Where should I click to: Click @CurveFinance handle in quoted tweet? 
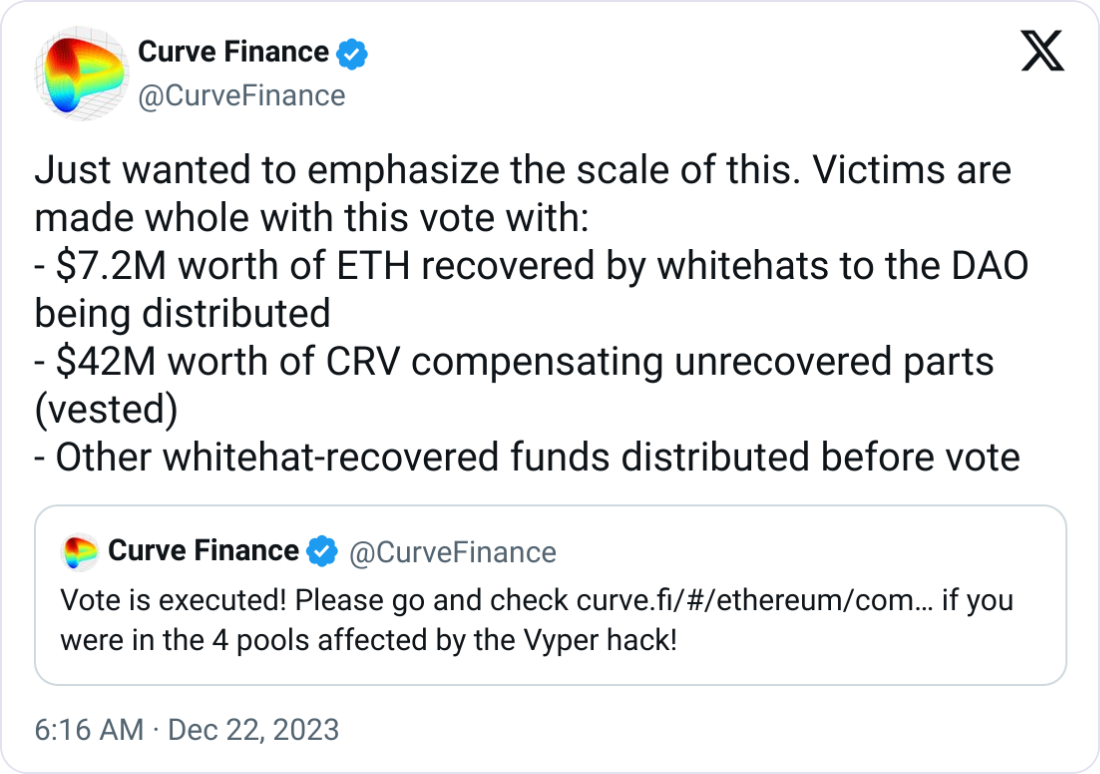tap(452, 552)
